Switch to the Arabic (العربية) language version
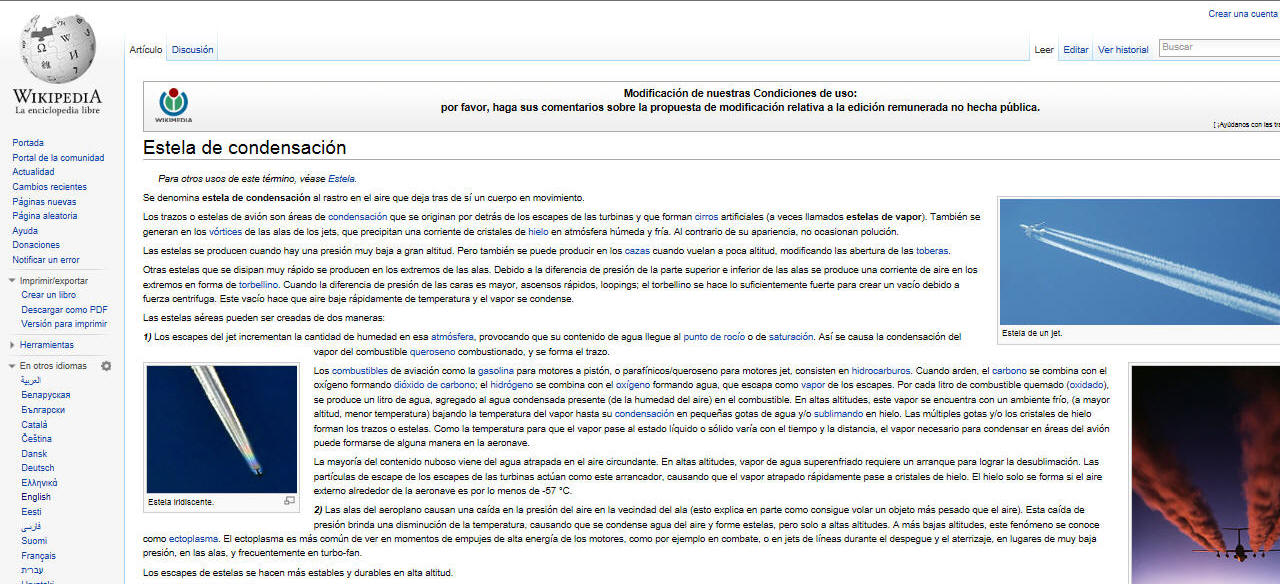The image size is (1280, 584). pyautogui.click(x=32, y=381)
